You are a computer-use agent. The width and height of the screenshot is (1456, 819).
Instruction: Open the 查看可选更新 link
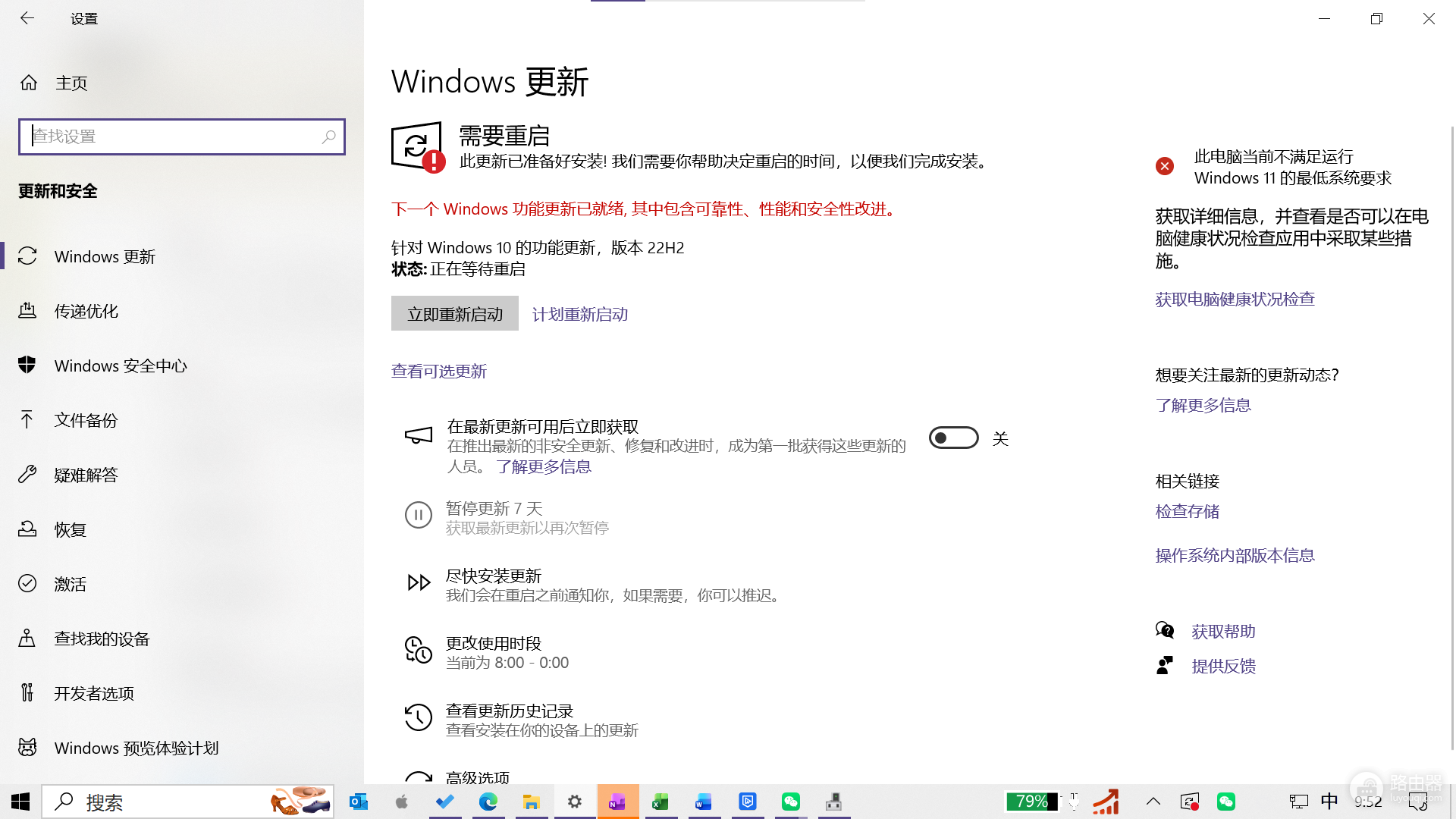pos(439,371)
